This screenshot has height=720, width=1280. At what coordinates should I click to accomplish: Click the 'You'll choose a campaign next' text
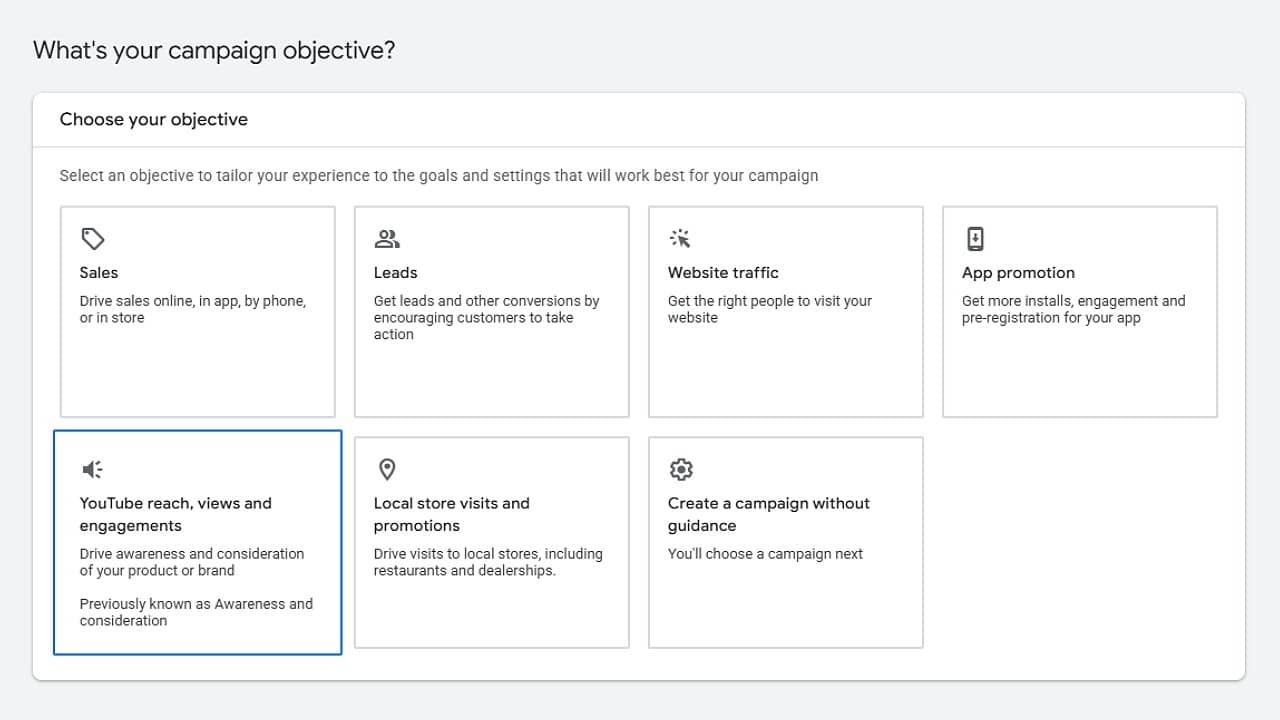tap(765, 554)
